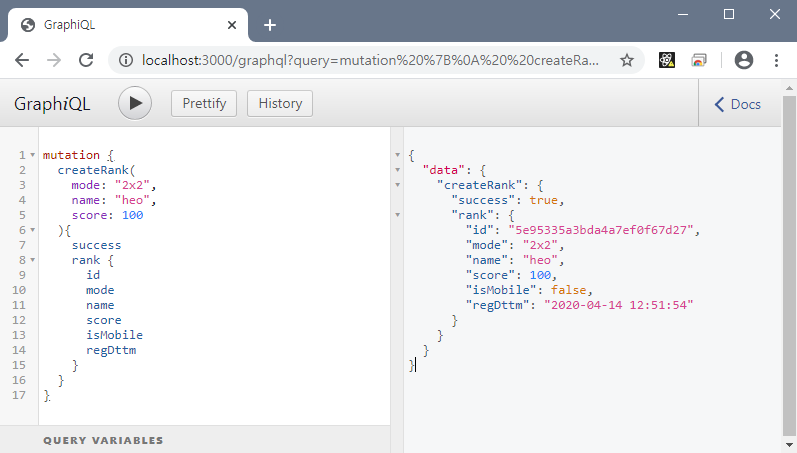Viewport: 797px width, 453px height.
Task: Run the GraphQL mutation with play button
Action: click(x=135, y=103)
